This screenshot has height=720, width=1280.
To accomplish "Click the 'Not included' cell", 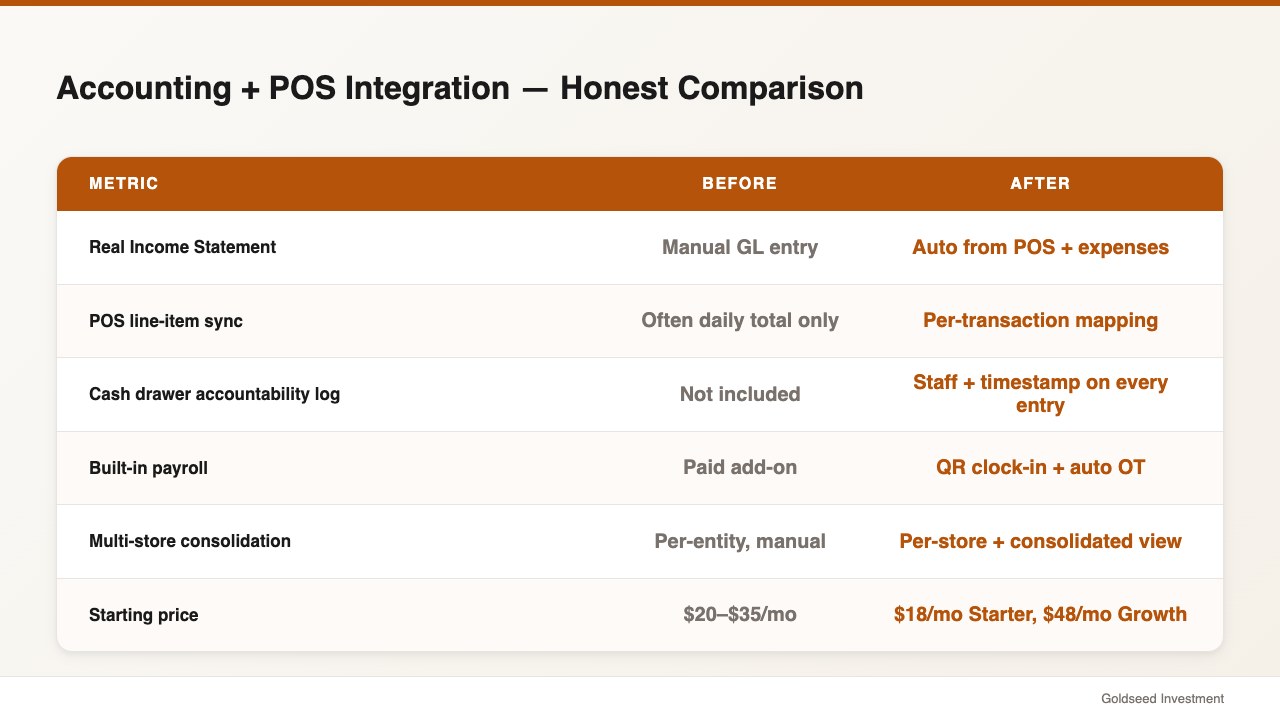I will coord(740,394).
